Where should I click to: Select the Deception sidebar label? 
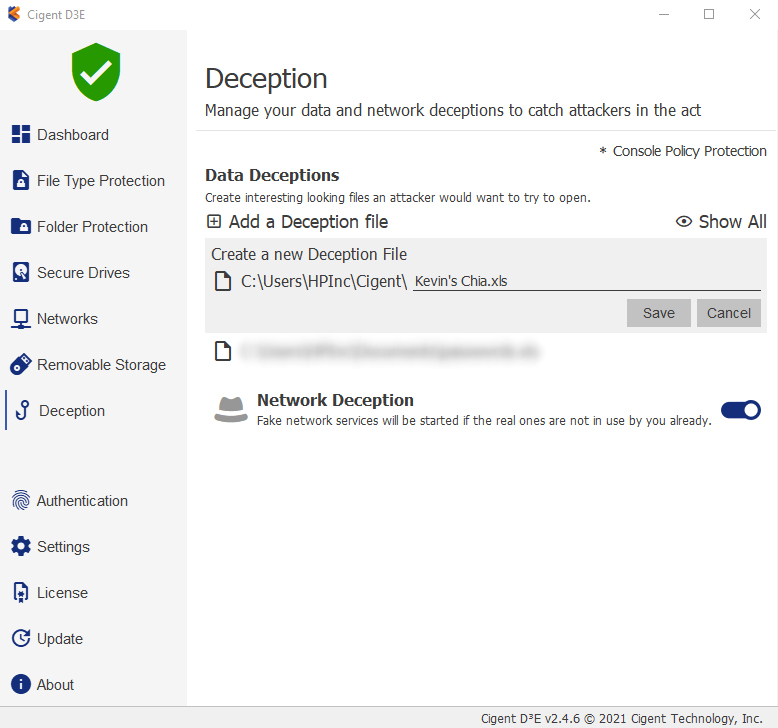(x=72, y=411)
